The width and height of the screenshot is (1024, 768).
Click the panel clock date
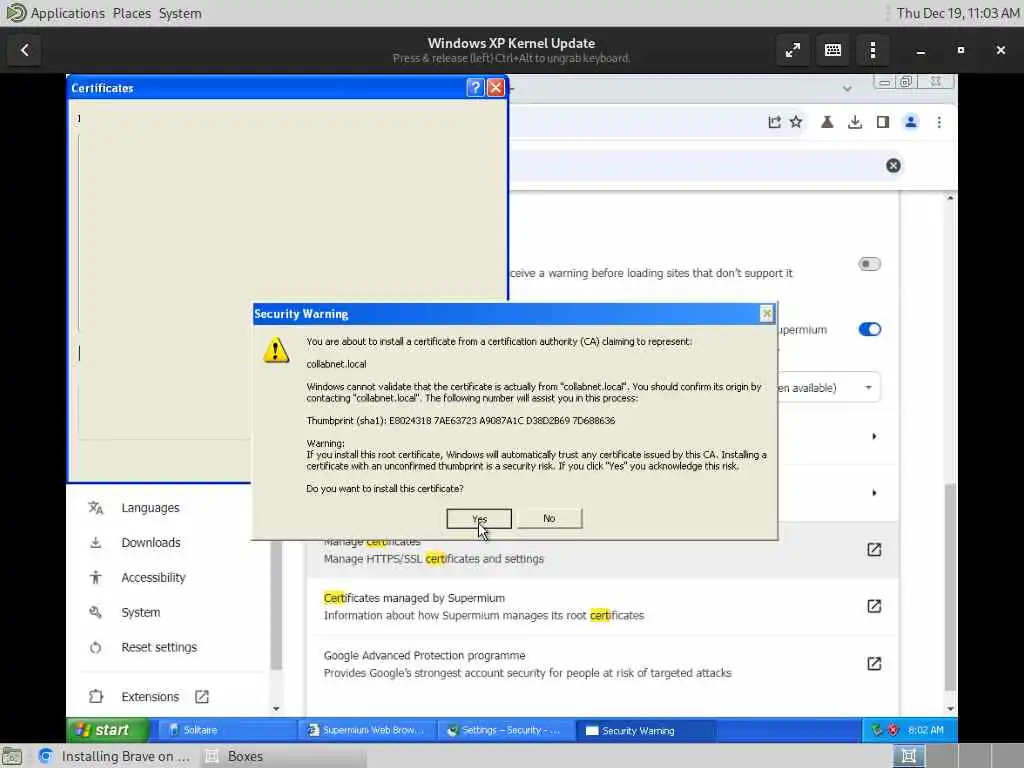957,13
